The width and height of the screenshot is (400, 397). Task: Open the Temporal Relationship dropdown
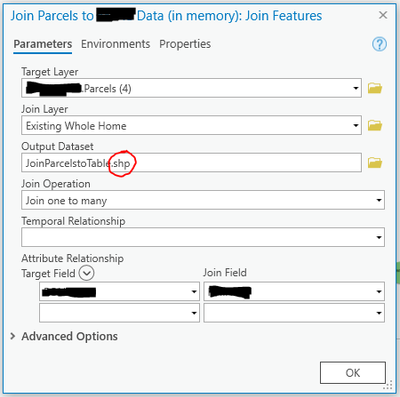(203, 237)
